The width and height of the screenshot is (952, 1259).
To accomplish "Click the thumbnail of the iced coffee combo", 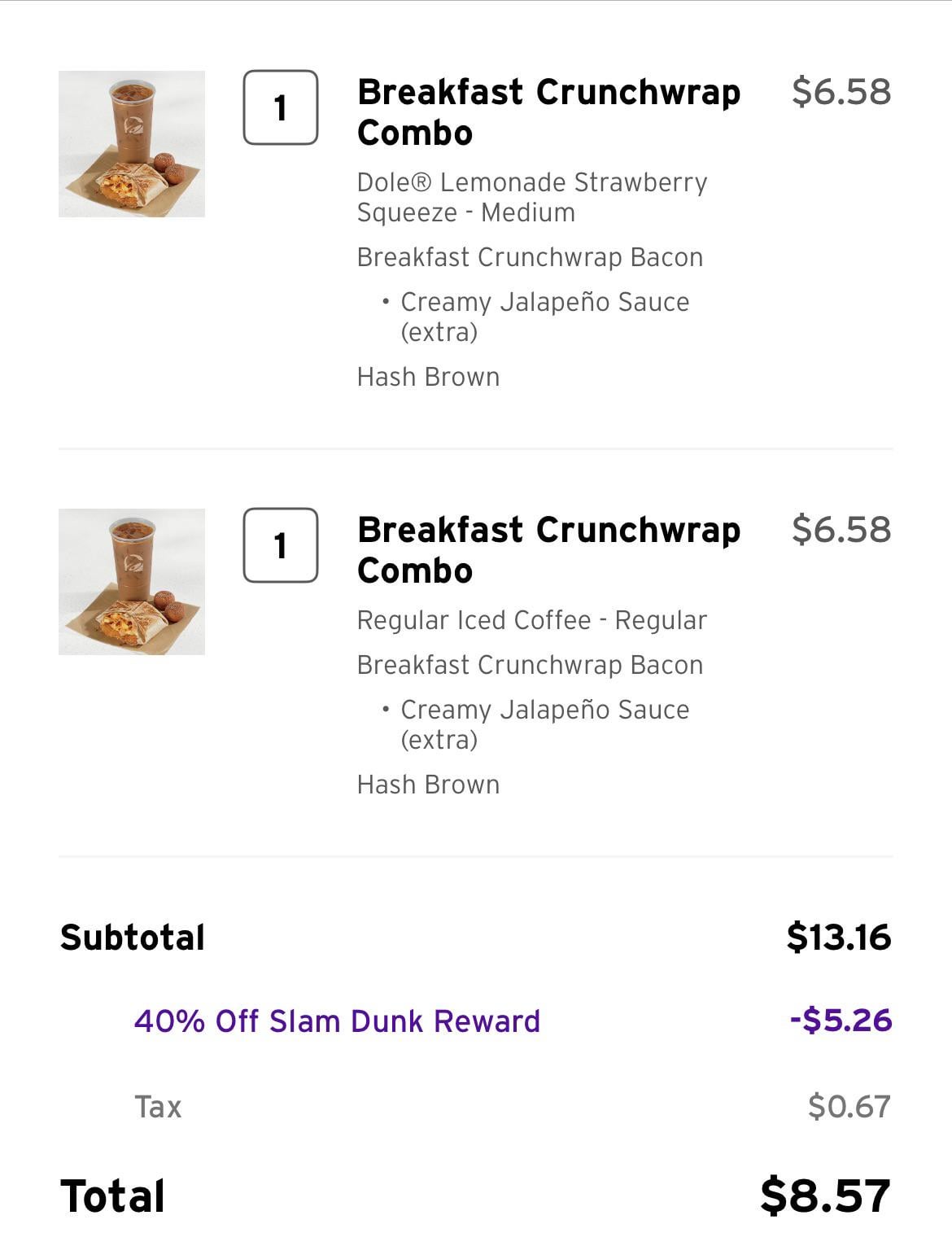I will click(132, 582).
